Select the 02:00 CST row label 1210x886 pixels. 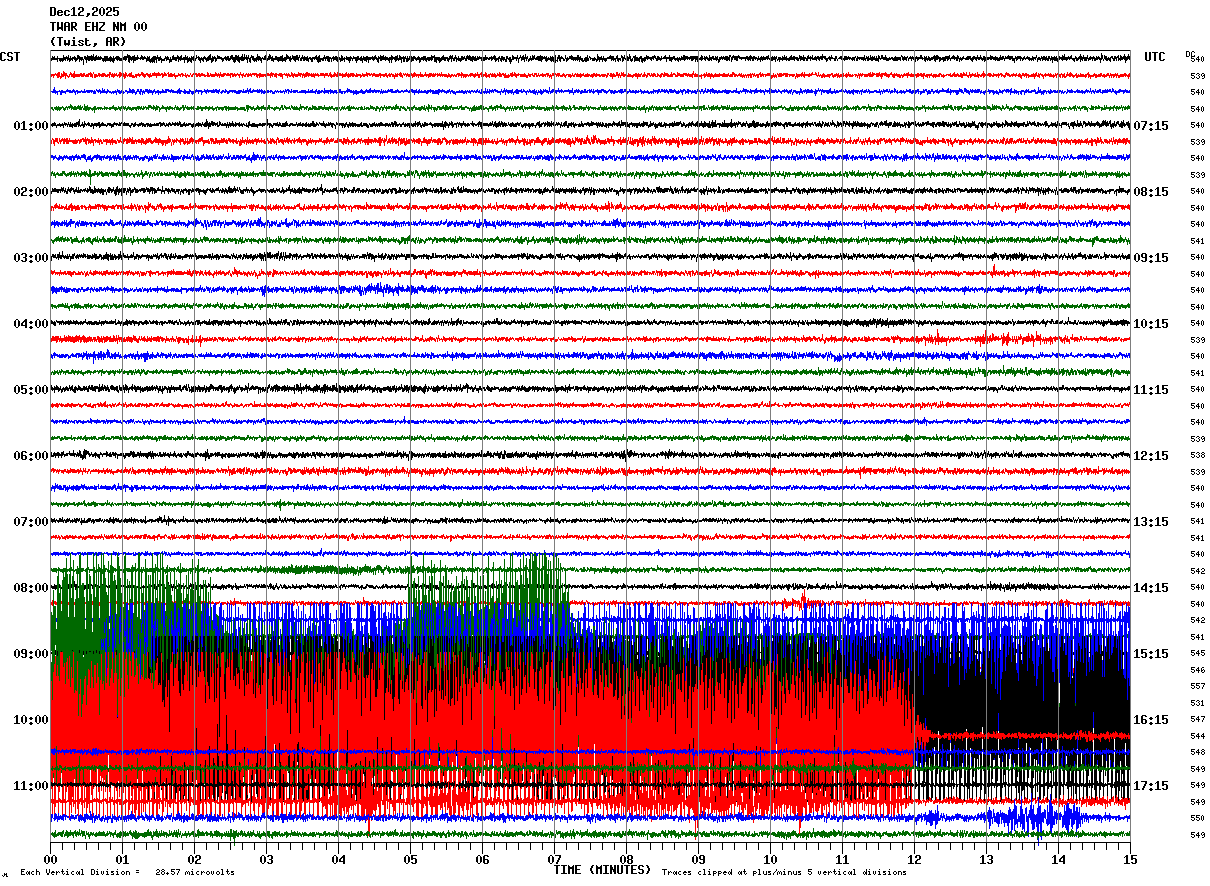pos(31,192)
